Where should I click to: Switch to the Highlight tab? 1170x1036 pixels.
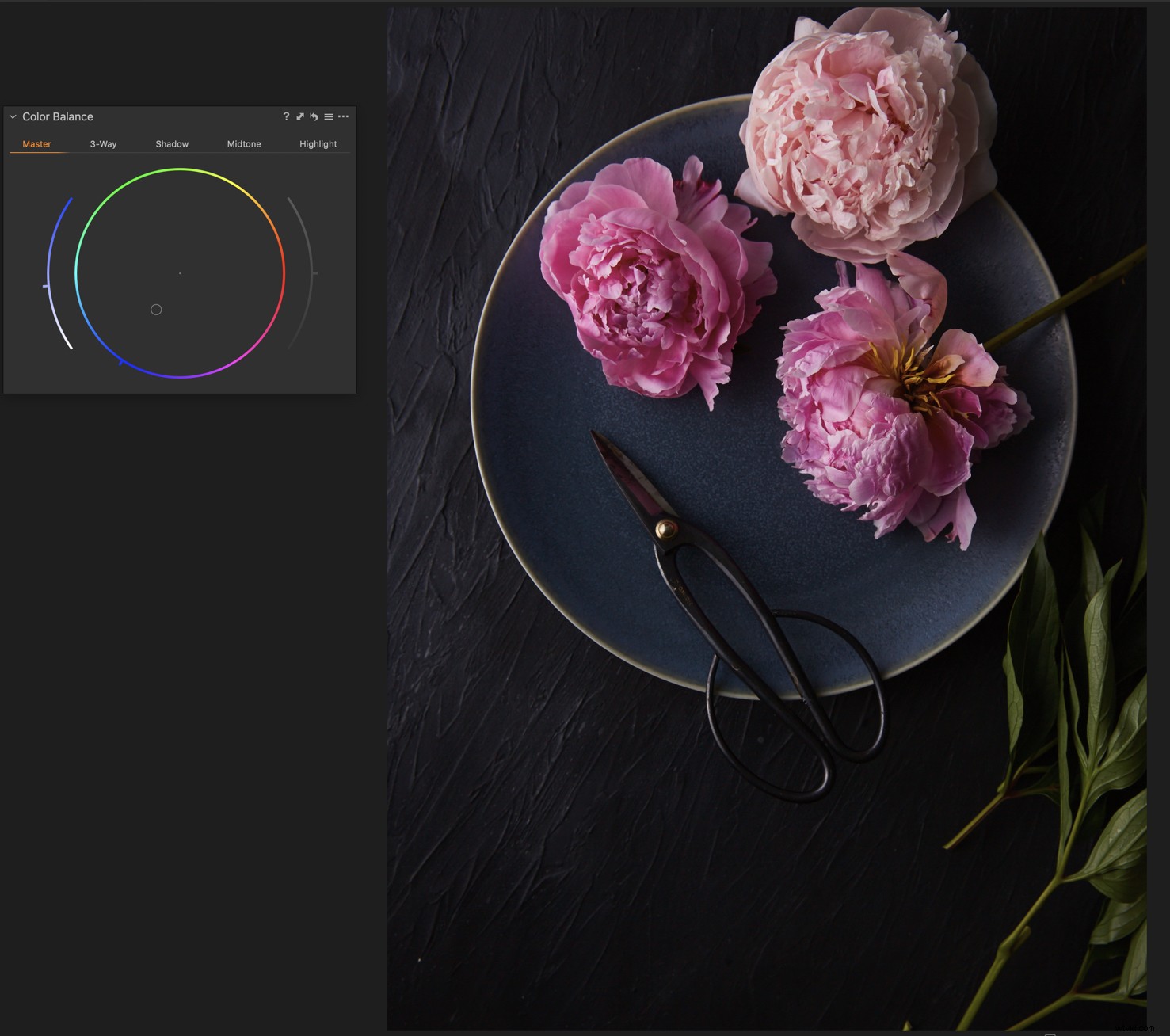tap(318, 143)
